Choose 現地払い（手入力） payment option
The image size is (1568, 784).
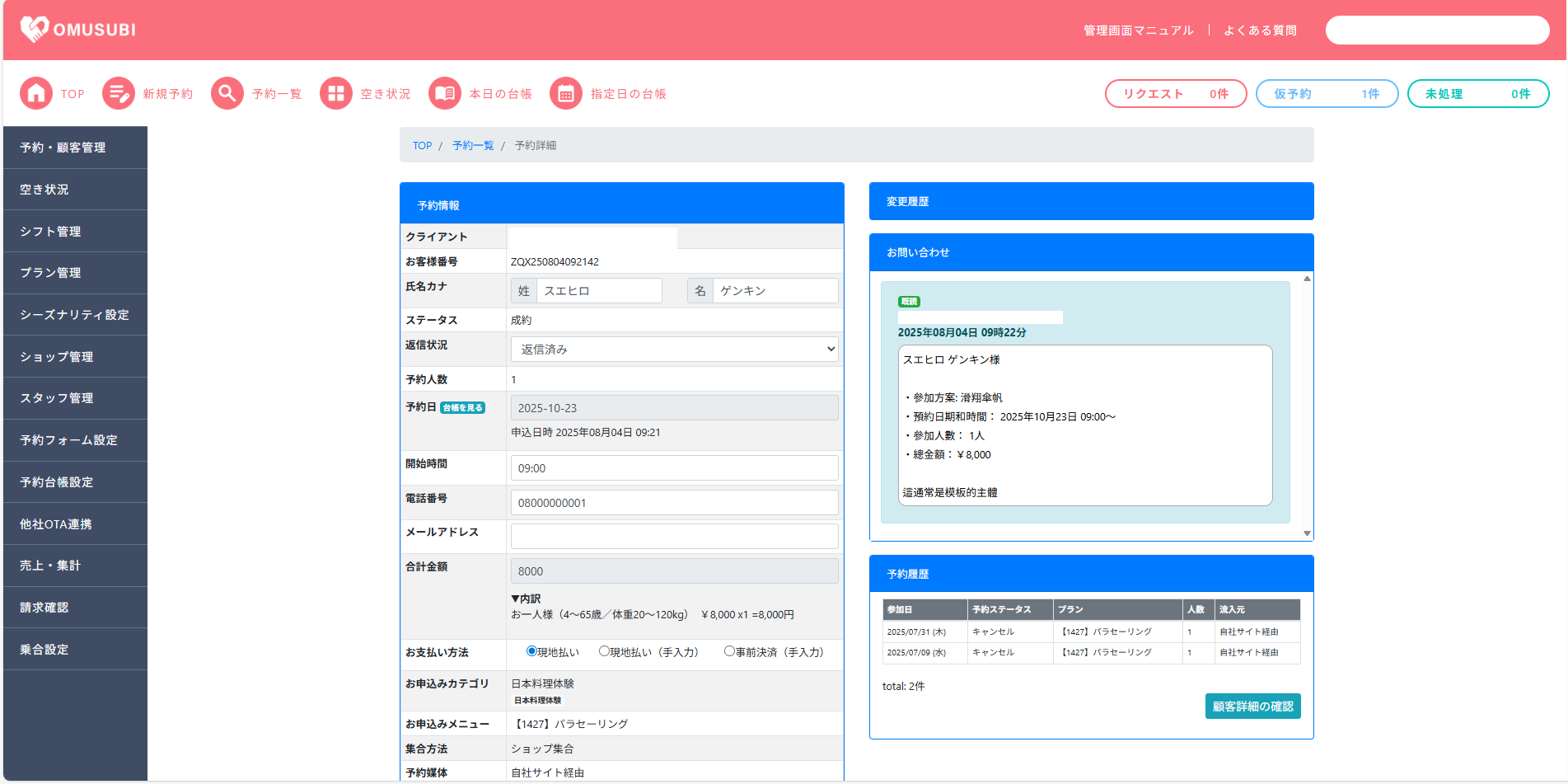[x=604, y=651]
